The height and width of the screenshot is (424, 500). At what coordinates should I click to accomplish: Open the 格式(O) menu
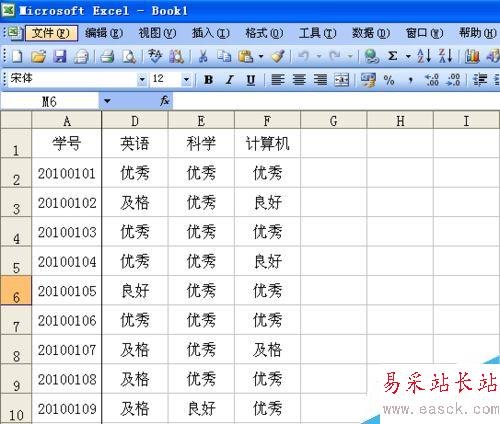(264, 33)
